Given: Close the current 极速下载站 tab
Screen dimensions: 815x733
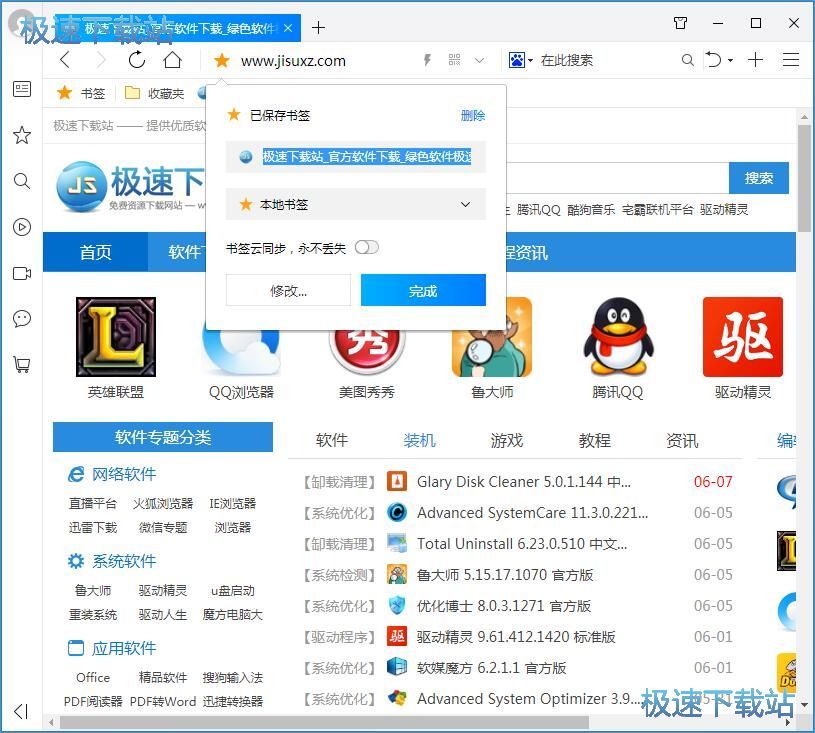Looking at the screenshot, I should pos(288,28).
